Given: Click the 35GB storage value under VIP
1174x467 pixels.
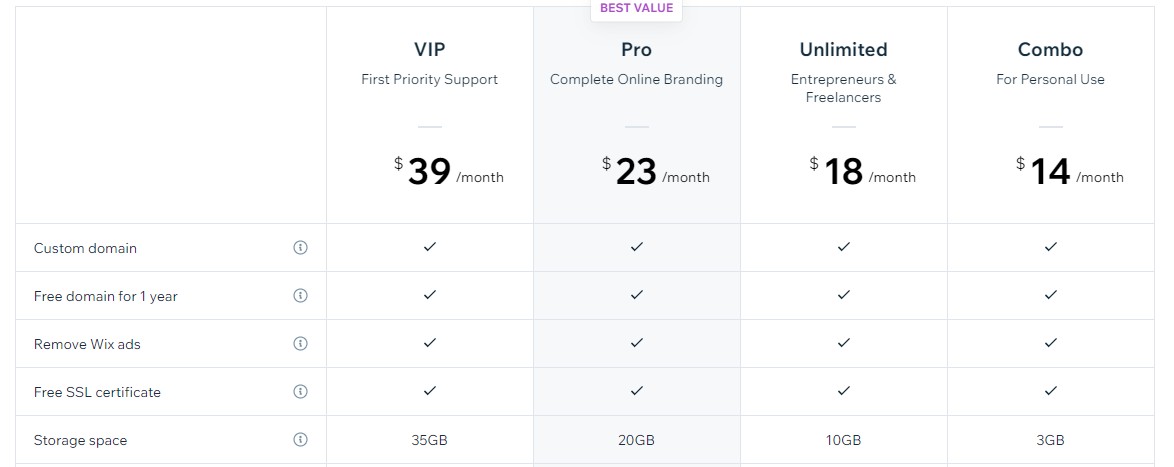Looking at the screenshot, I should point(430,440).
